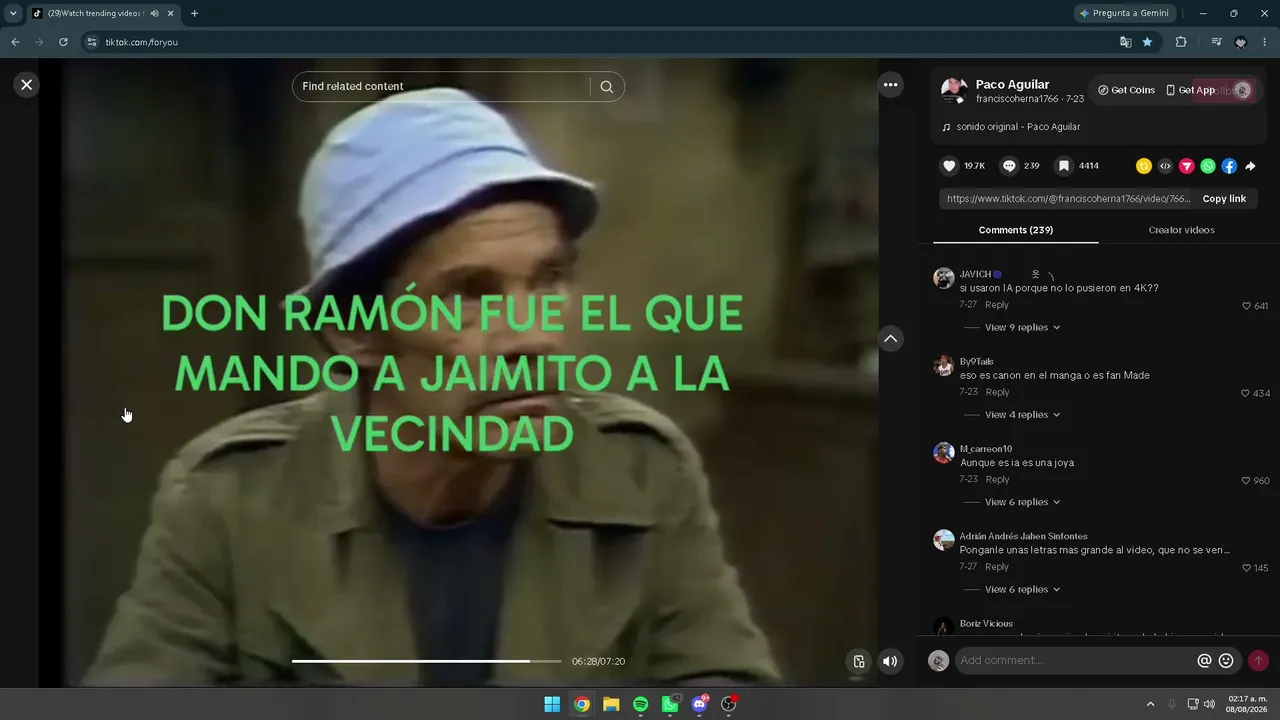
Task: Switch to the Comments (239) tab
Action: (x=1016, y=230)
